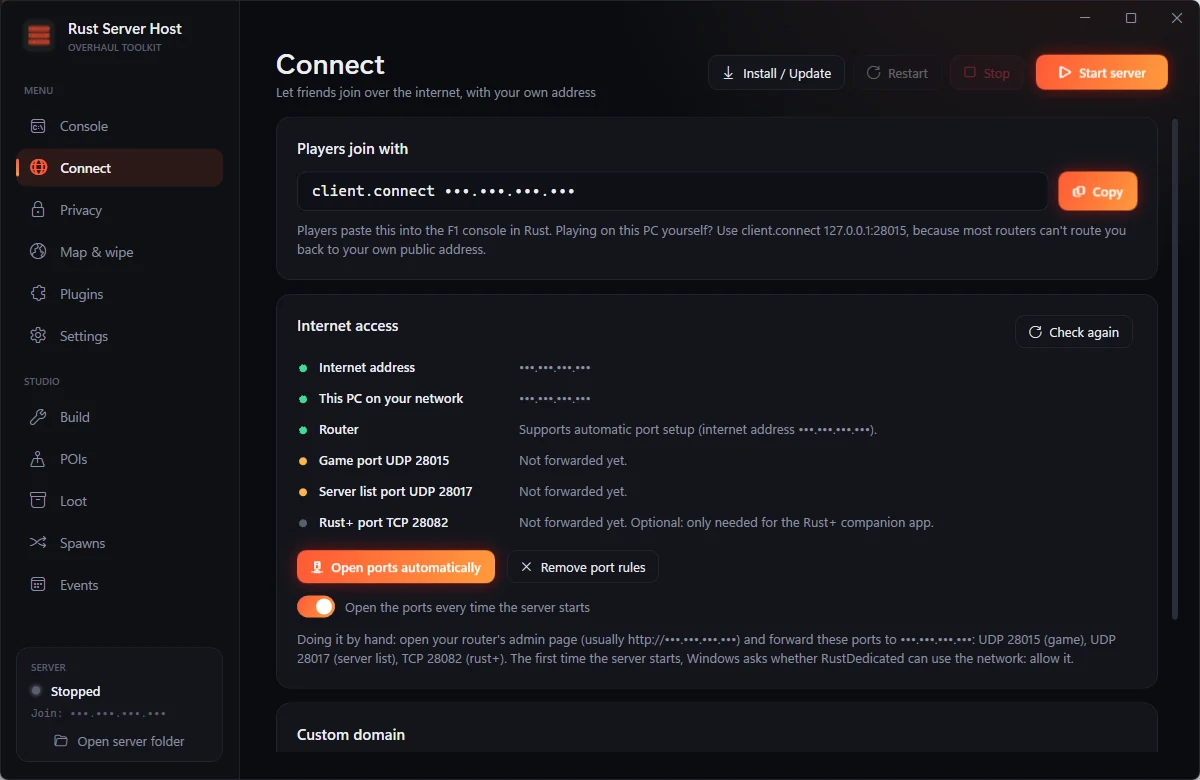Viewport: 1200px width, 780px height.
Task: Click Check again for internet access
Action: [1074, 332]
